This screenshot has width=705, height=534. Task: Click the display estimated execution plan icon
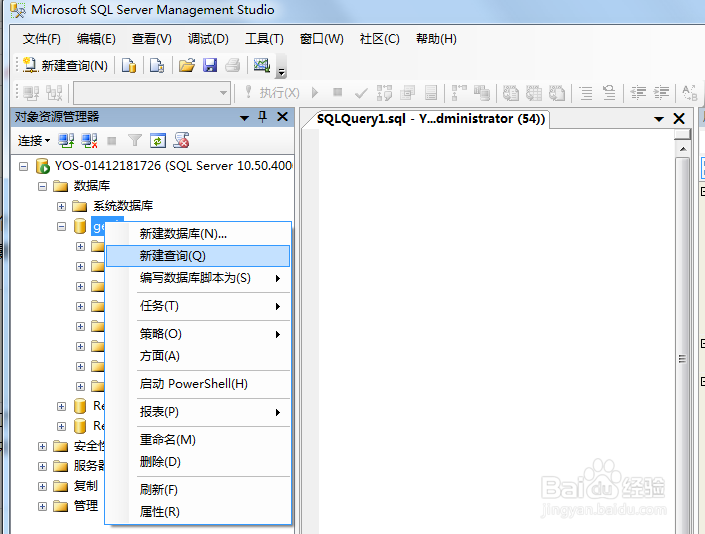coord(384,93)
